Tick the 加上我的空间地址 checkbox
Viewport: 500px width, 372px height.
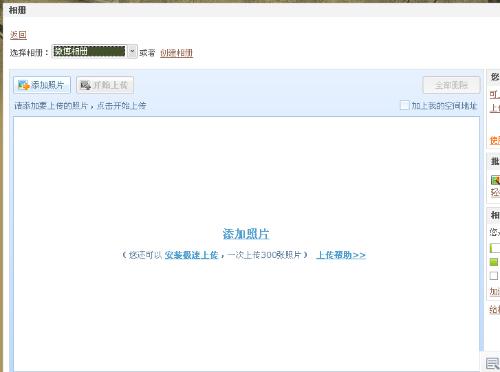(404, 105)
